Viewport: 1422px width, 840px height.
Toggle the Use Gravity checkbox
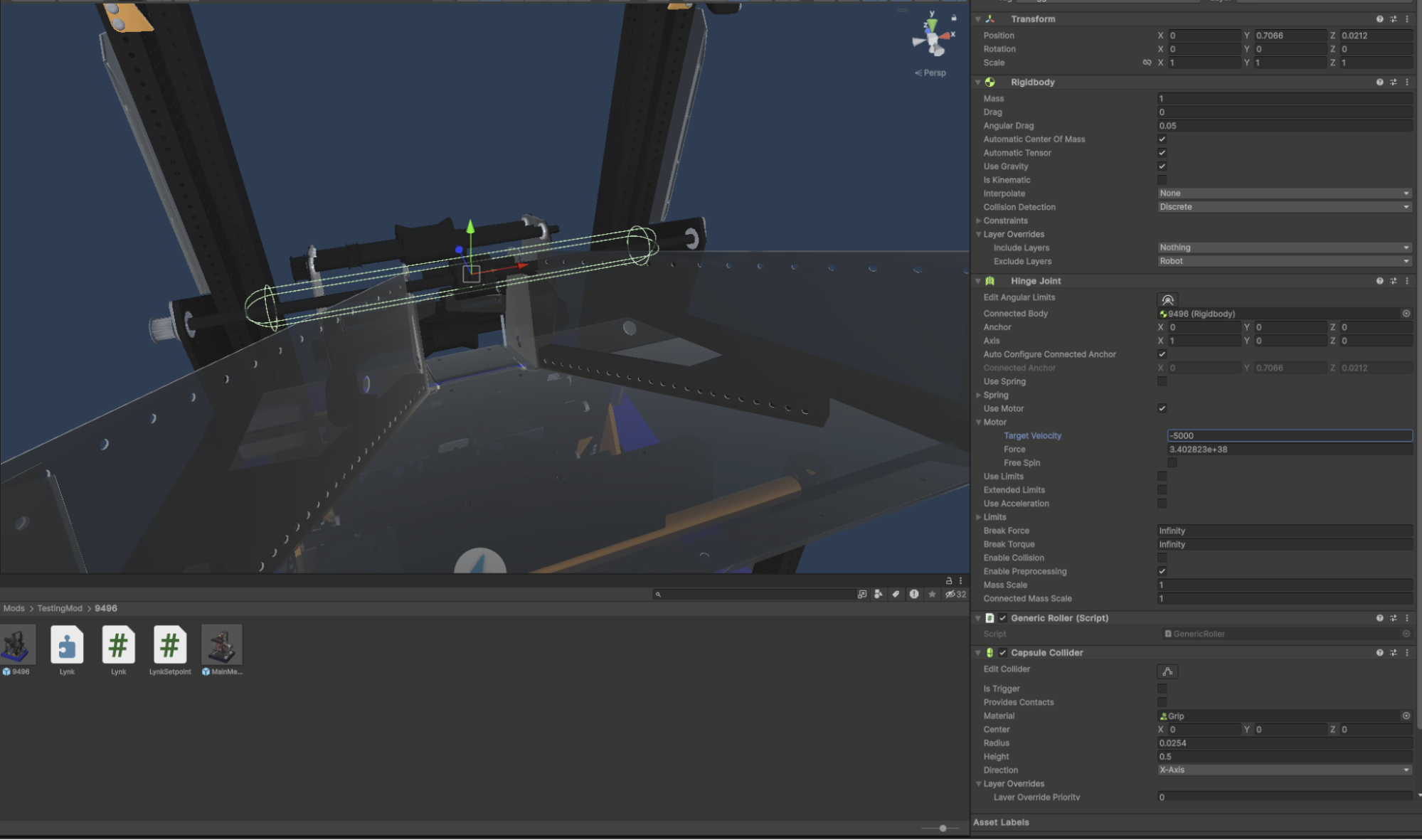1162,166
